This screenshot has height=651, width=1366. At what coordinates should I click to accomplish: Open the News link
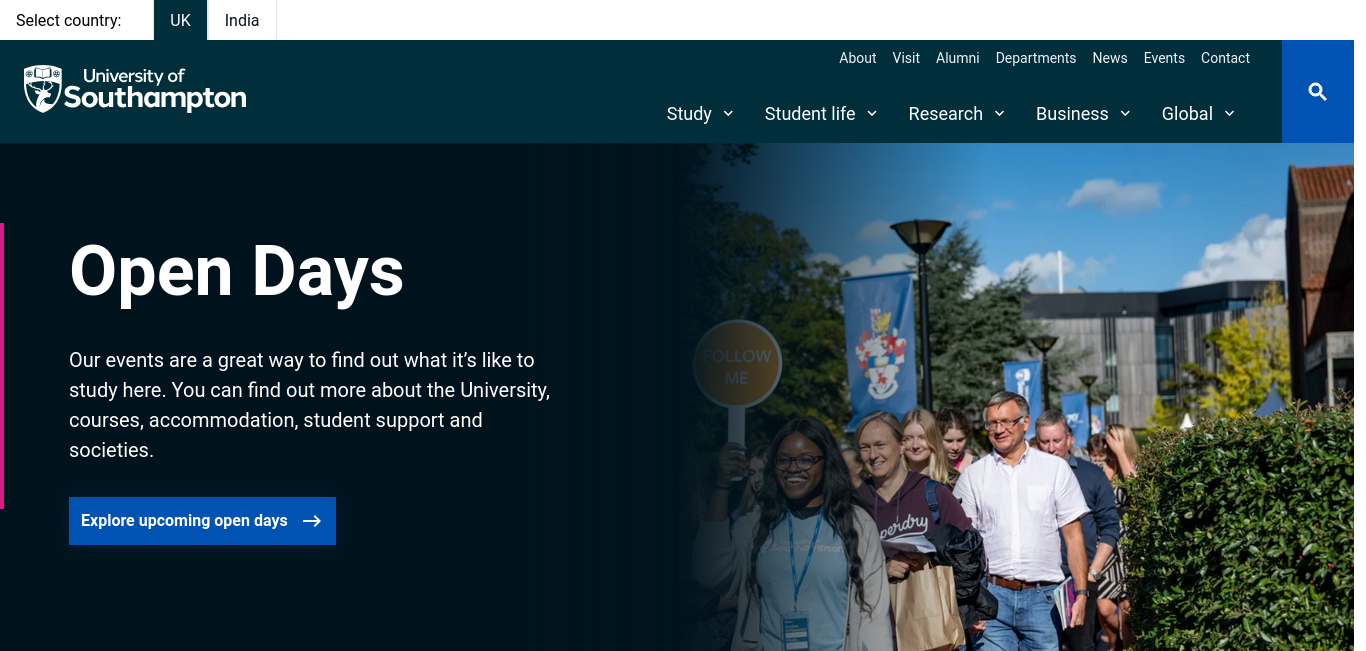[1110, 58]
